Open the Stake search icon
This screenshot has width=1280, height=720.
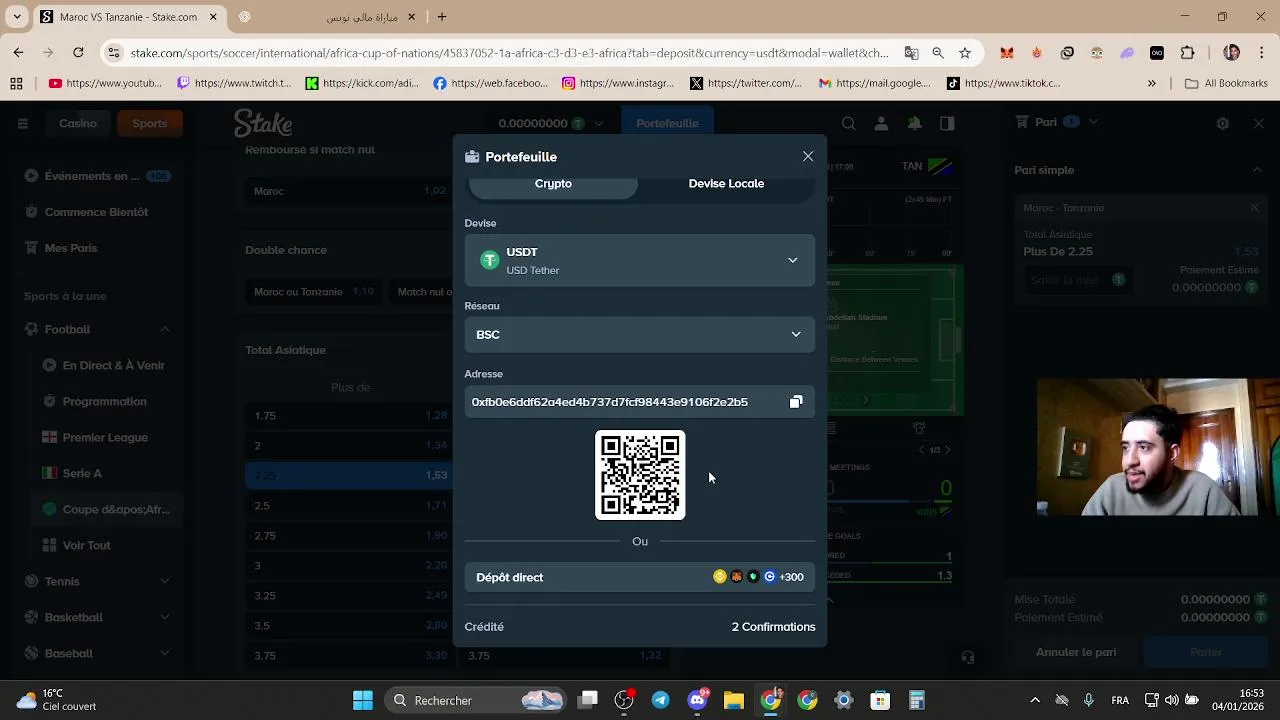(848, 123)
